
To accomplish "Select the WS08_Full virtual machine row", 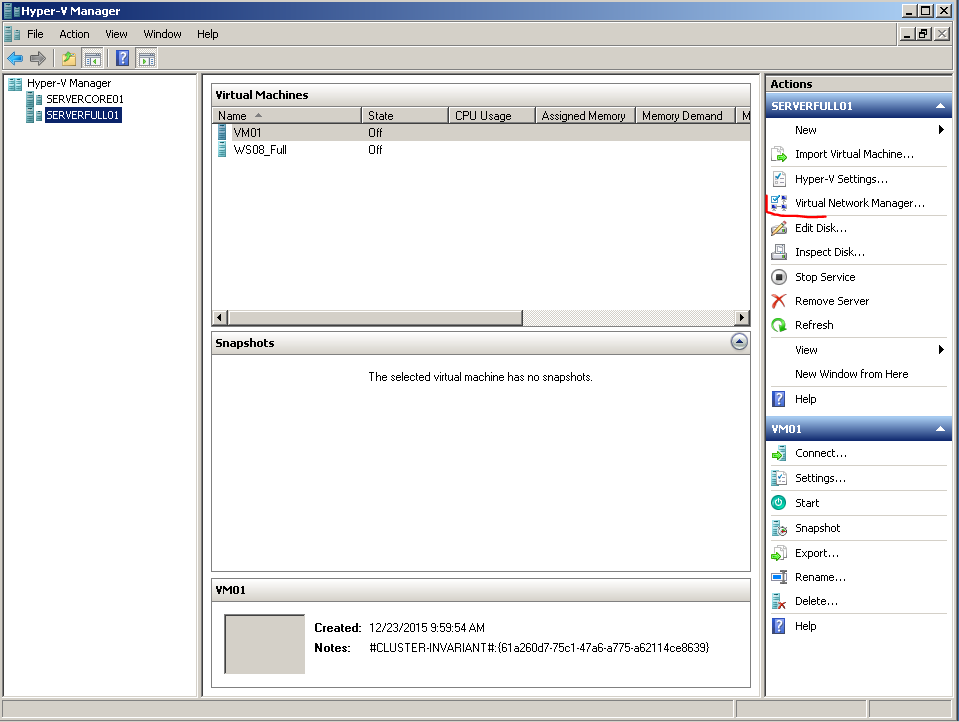I will tap(481, 150).
